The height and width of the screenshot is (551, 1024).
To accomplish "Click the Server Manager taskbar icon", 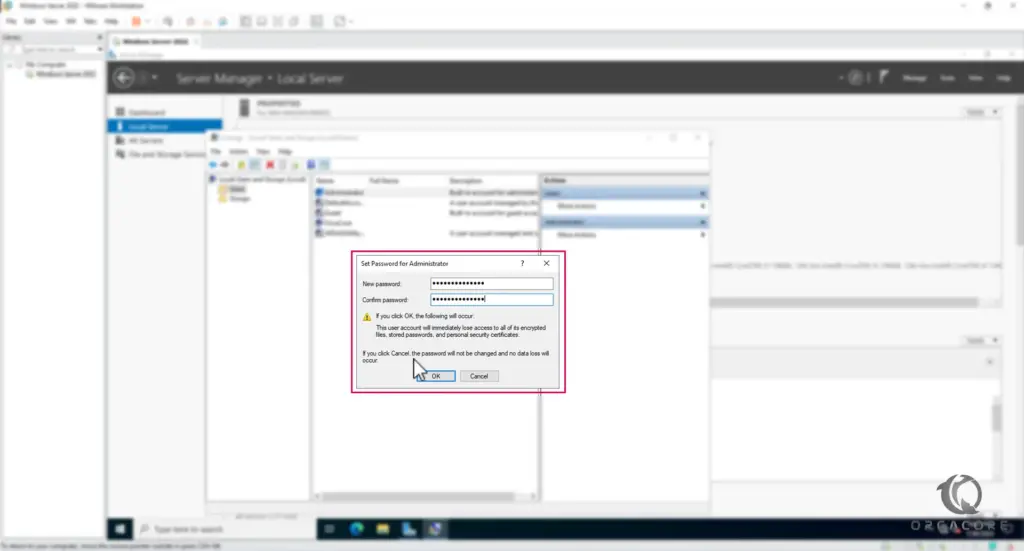I will [x=409, y=528].
